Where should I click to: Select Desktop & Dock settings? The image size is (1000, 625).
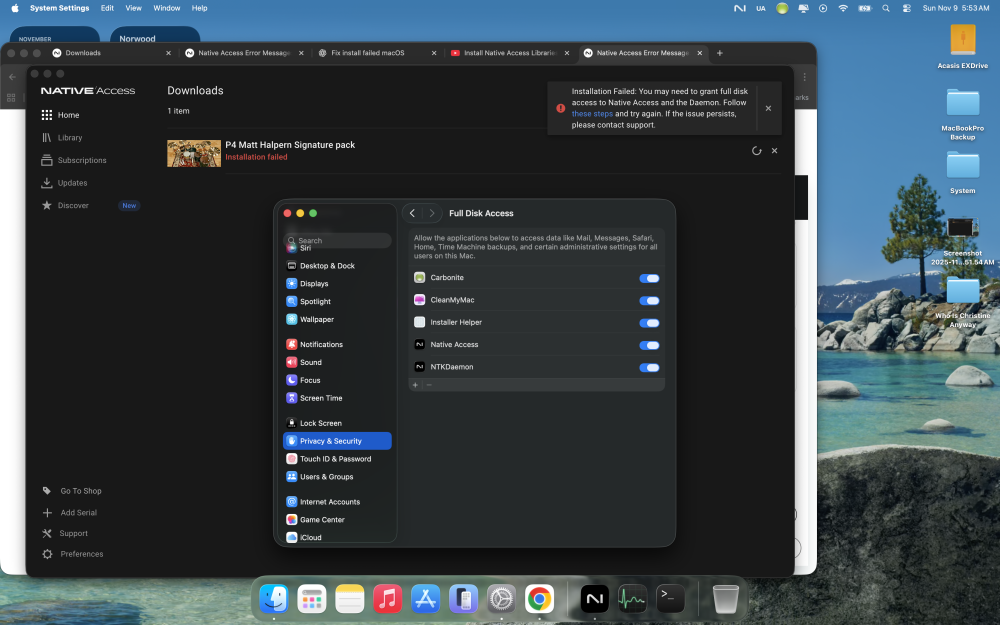coord(337,266)
